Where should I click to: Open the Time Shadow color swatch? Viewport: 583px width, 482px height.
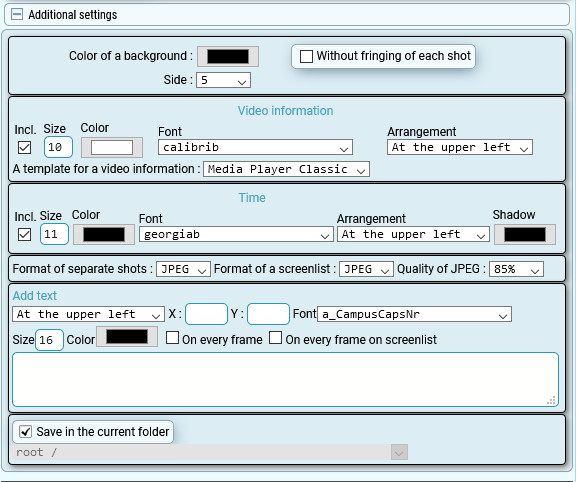525,235
